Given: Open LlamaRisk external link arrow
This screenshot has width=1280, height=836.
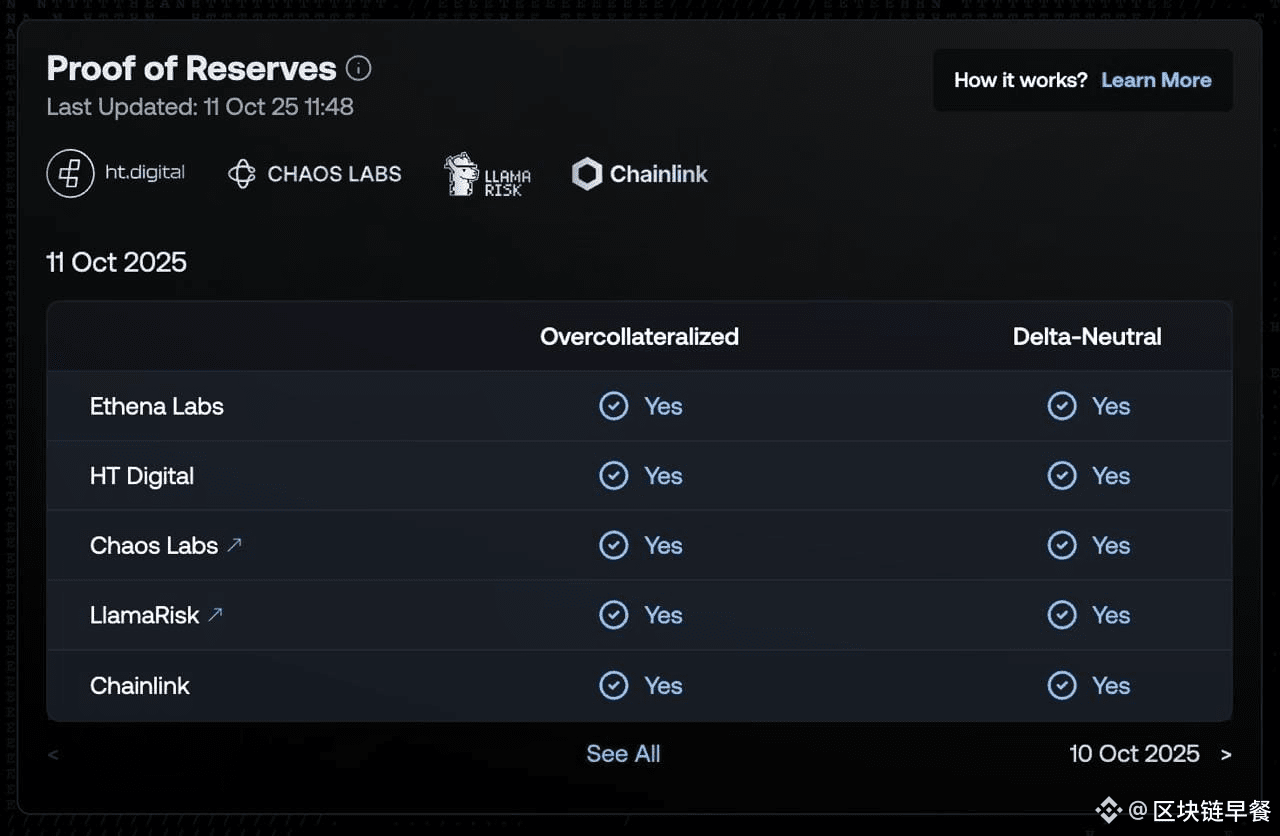Looking at the screenshot, I should coord(215,615).
